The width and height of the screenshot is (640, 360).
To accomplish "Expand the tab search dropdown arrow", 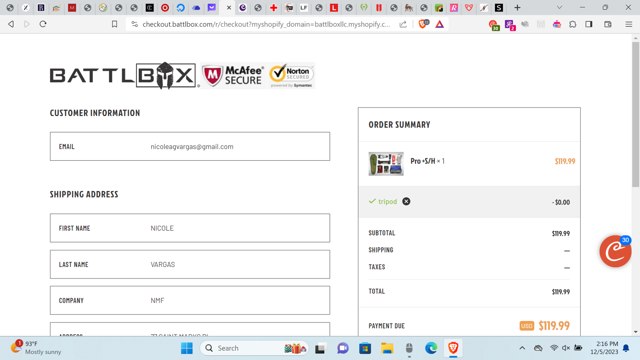I will [x=559, y=7].
